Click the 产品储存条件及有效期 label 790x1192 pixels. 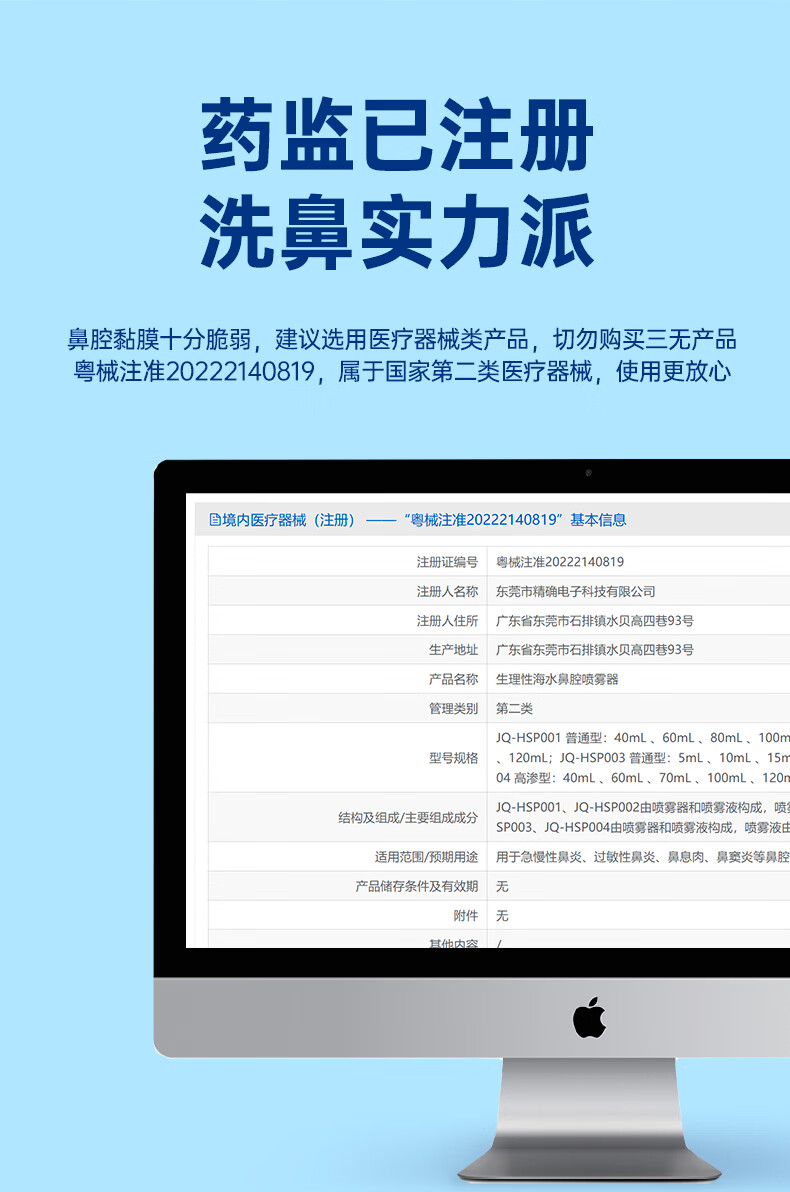pyautogui.click(x=416, y=886)
